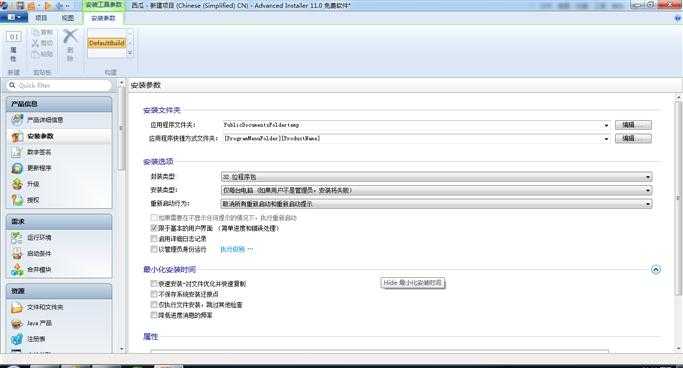Toggle the greyed-out reboot-without-prompt checkbox
Image resolution: width=683 pixels, height=368 pixels.
point(153,217)
